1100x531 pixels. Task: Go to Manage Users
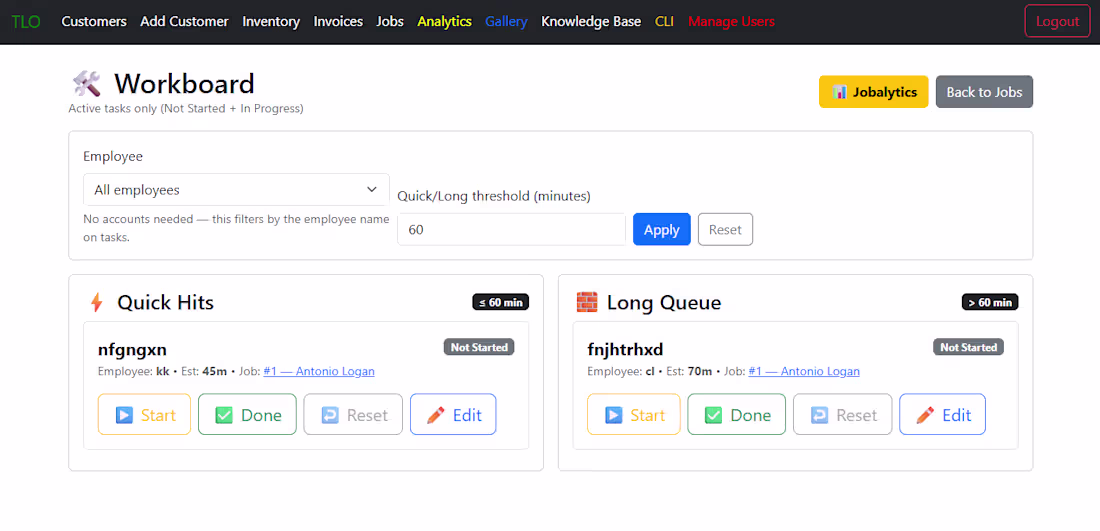732,22
